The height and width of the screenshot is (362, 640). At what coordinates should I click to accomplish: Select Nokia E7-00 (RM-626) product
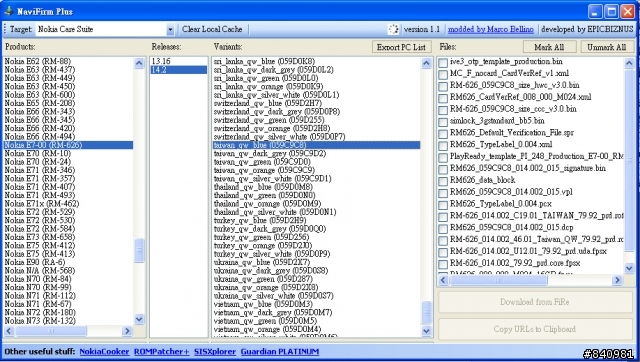pos(68,145)
